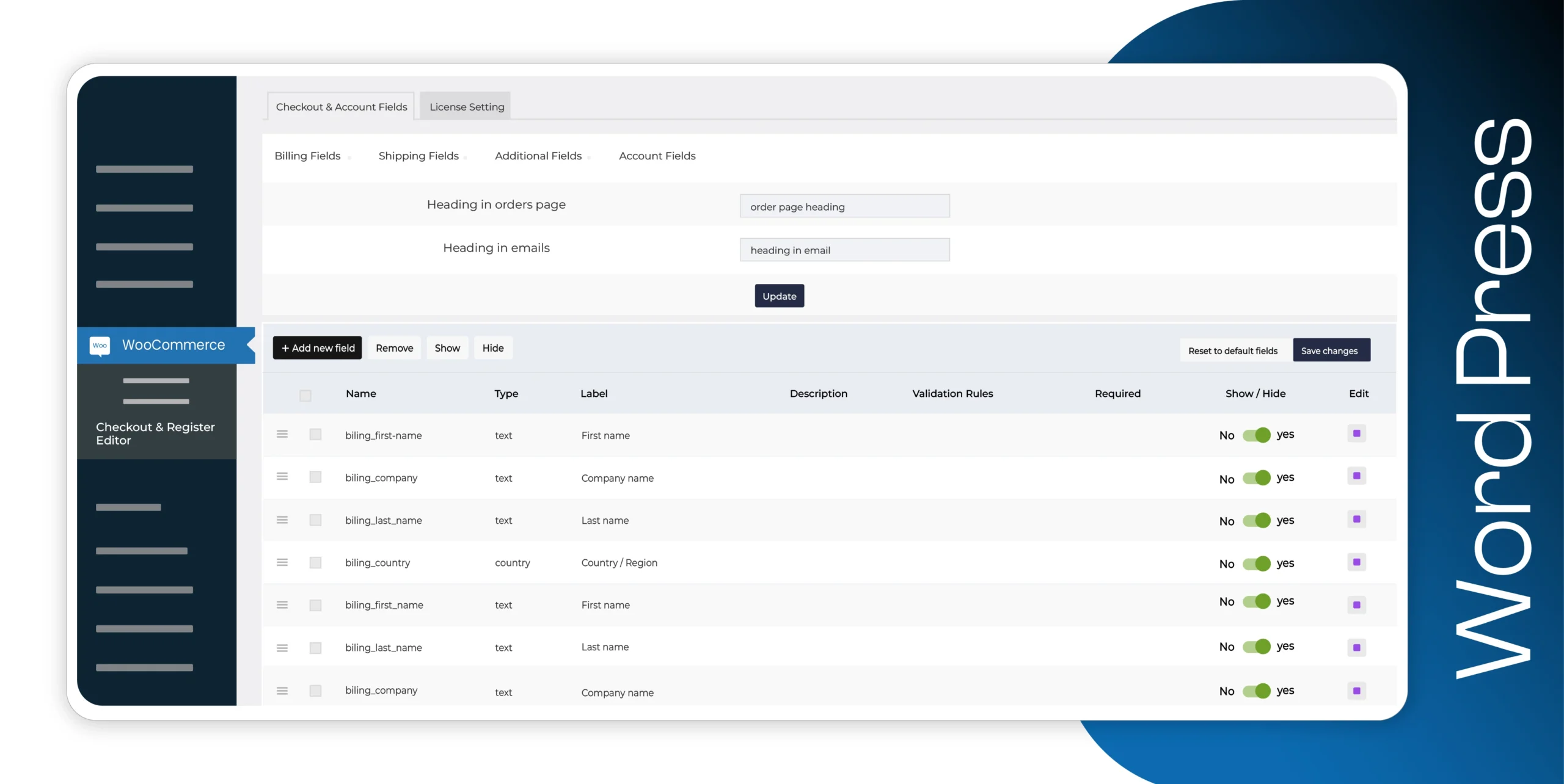Tick the checkbox for biling_country row
This screenshot has width=1564, height=784.
pyautogui.click(x=315, y=562)
